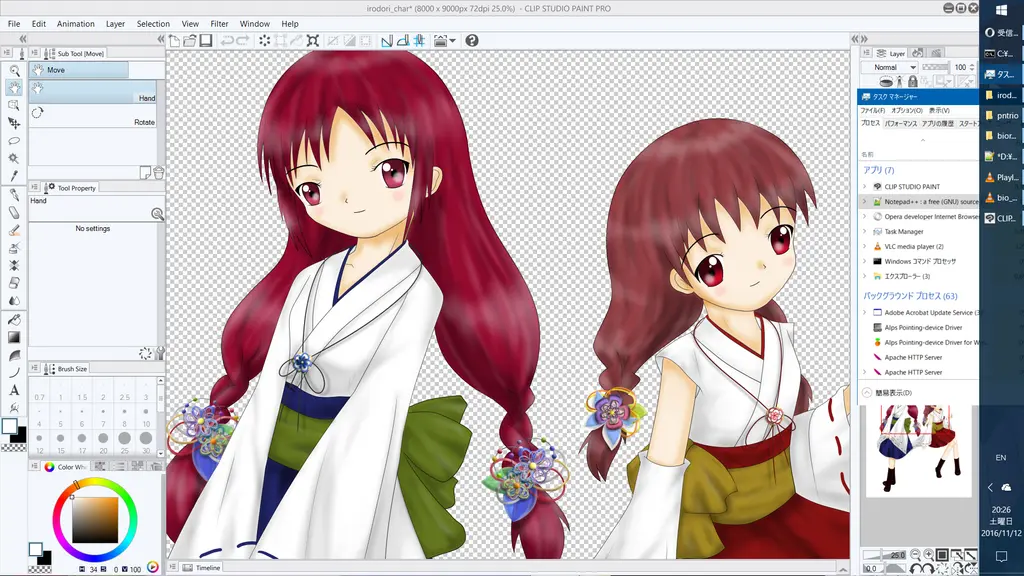Expand Notepad++ entry in Task Manager
This screenshot has height=576, width=1024.
865,202
